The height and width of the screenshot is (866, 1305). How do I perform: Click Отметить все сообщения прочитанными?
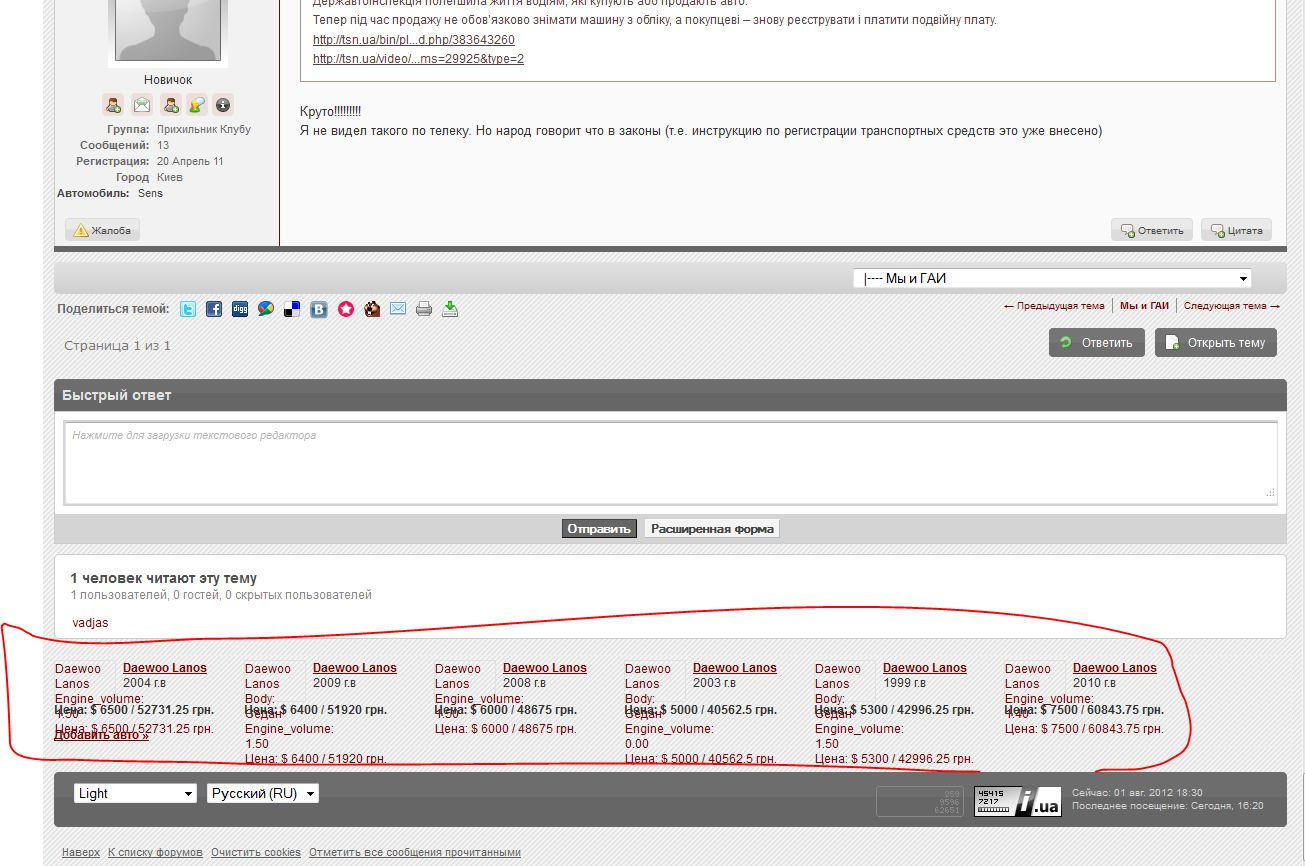pyautogui.click(x=415, y=853)
